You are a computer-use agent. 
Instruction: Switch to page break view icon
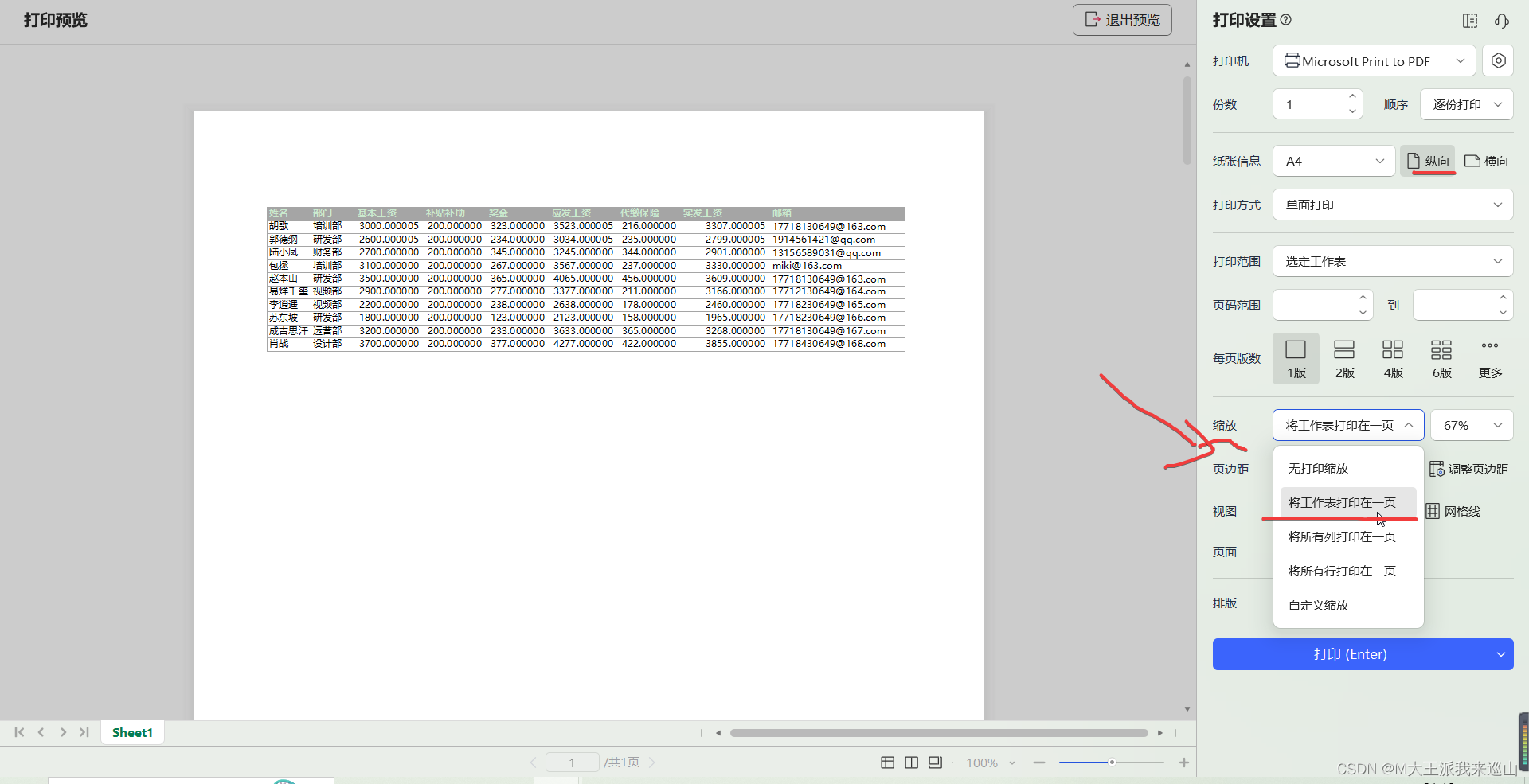(912, 763)
